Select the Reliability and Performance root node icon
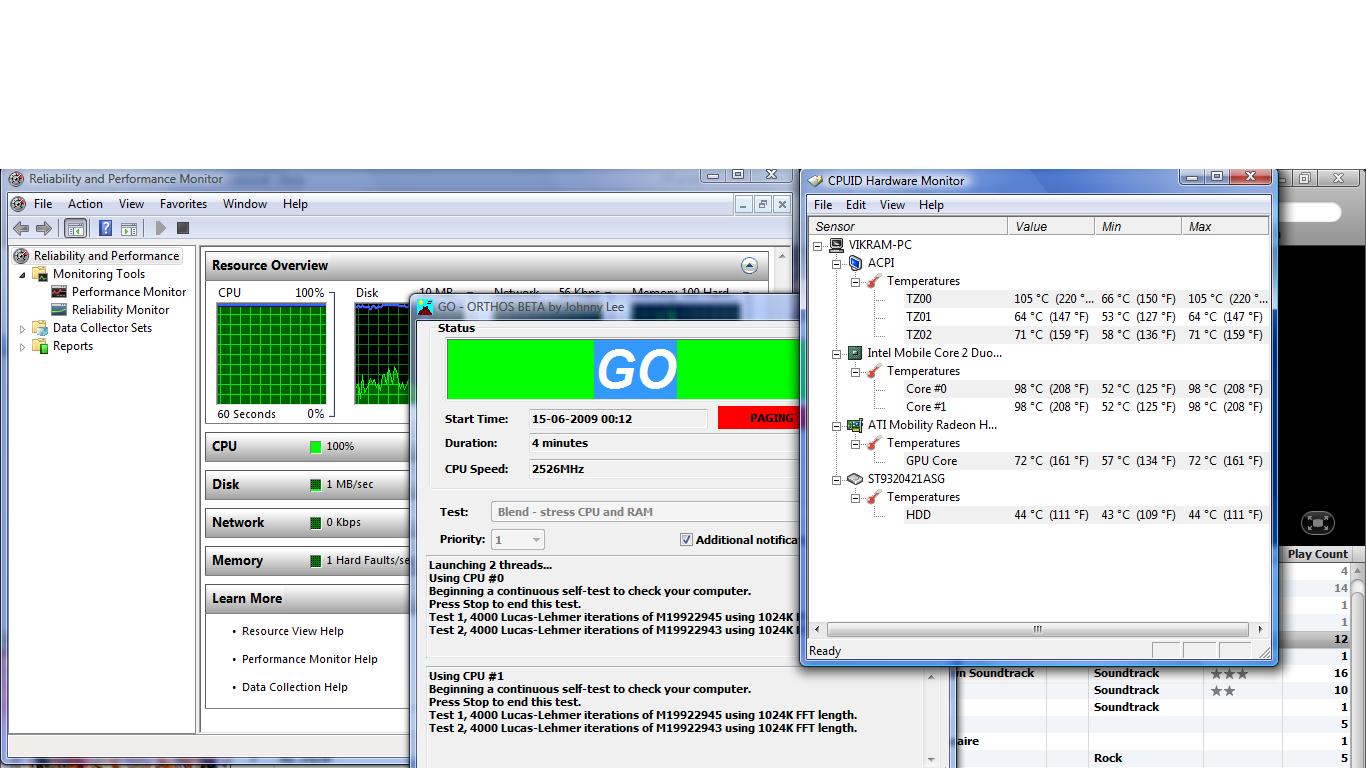 click(21, 256)
